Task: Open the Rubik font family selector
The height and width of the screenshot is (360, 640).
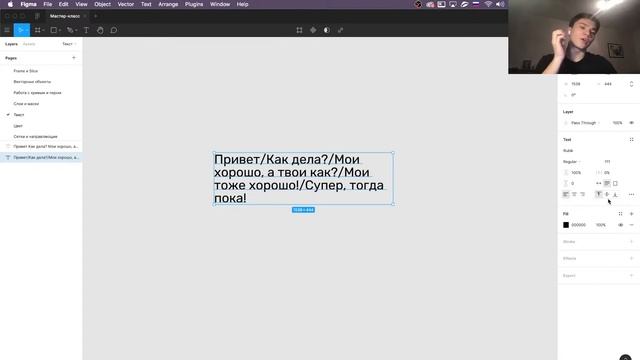Action: point(568,151)
